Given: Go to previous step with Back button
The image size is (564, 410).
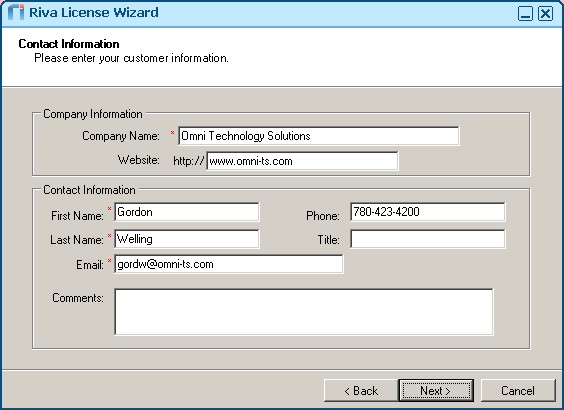Looking at the screenshot, I should (361, 391).
